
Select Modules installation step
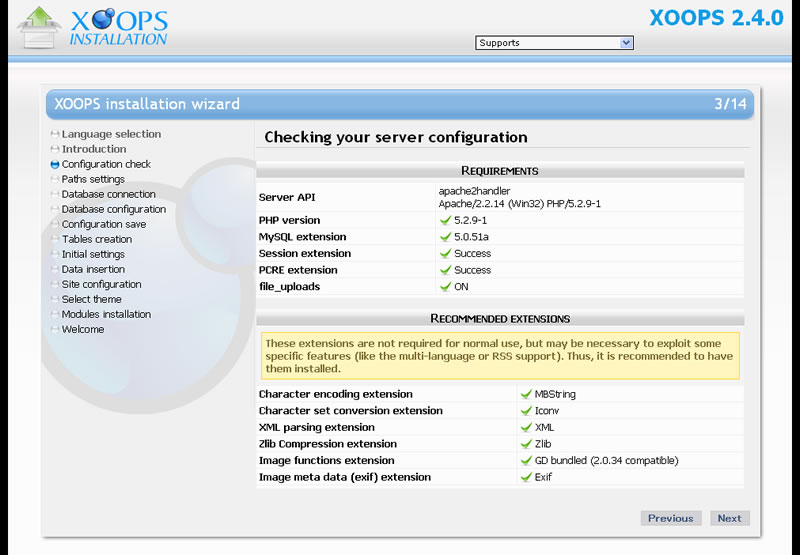point(106,314)
